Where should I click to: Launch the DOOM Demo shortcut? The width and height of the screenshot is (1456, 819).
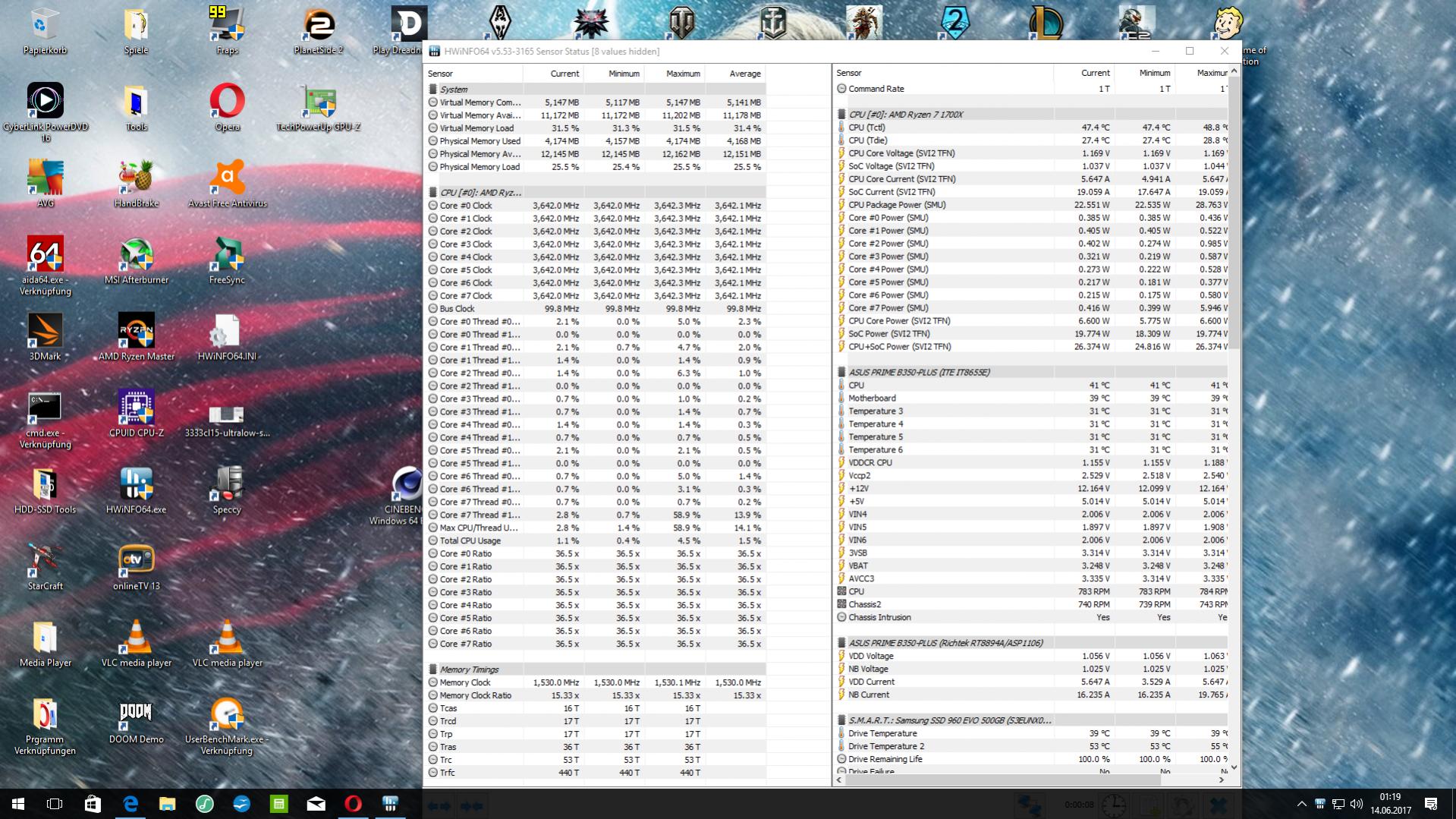pos(136,721)
